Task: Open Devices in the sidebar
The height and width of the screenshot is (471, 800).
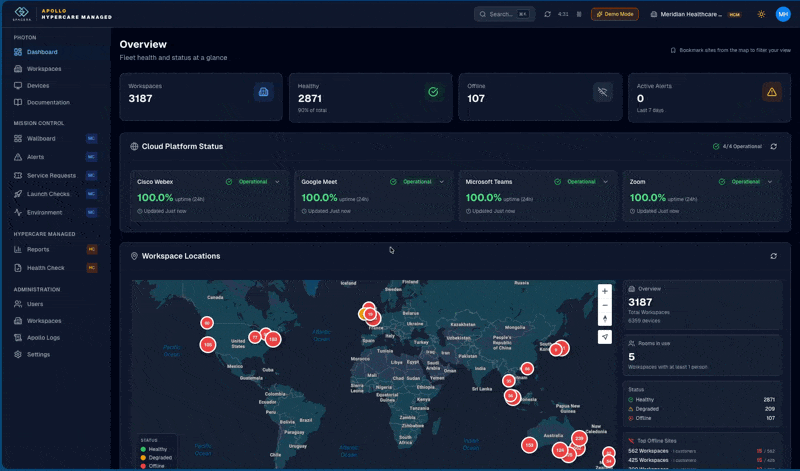Action: [x=38, y=86]
